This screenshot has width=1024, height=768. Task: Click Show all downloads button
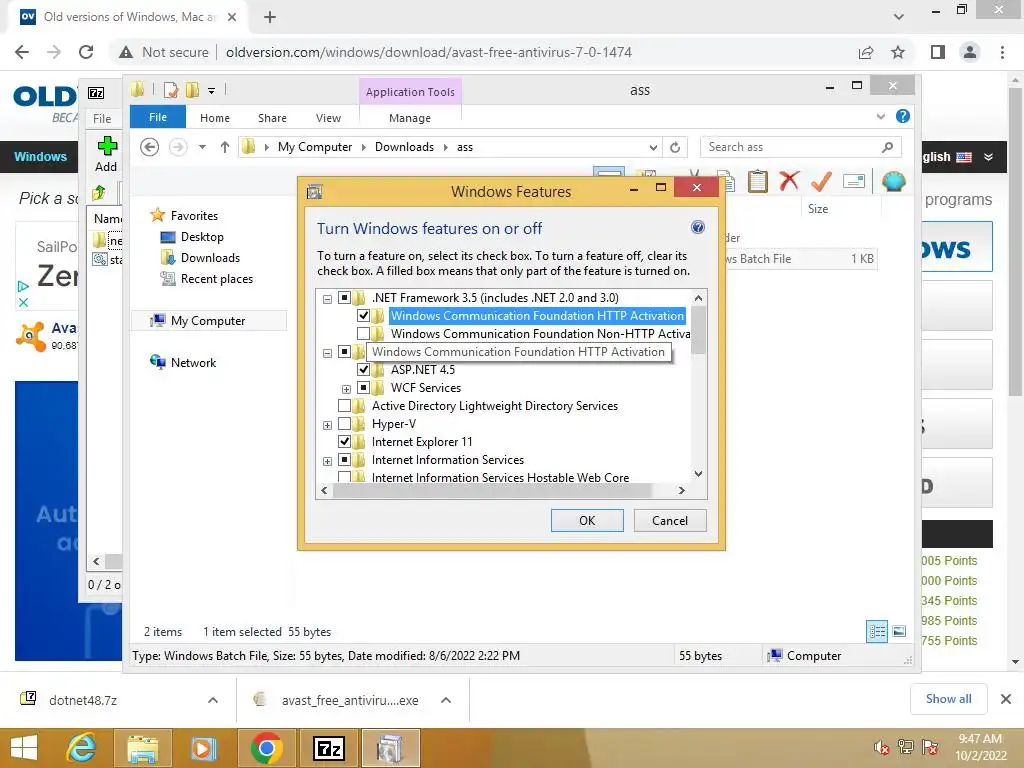[948, 699]
